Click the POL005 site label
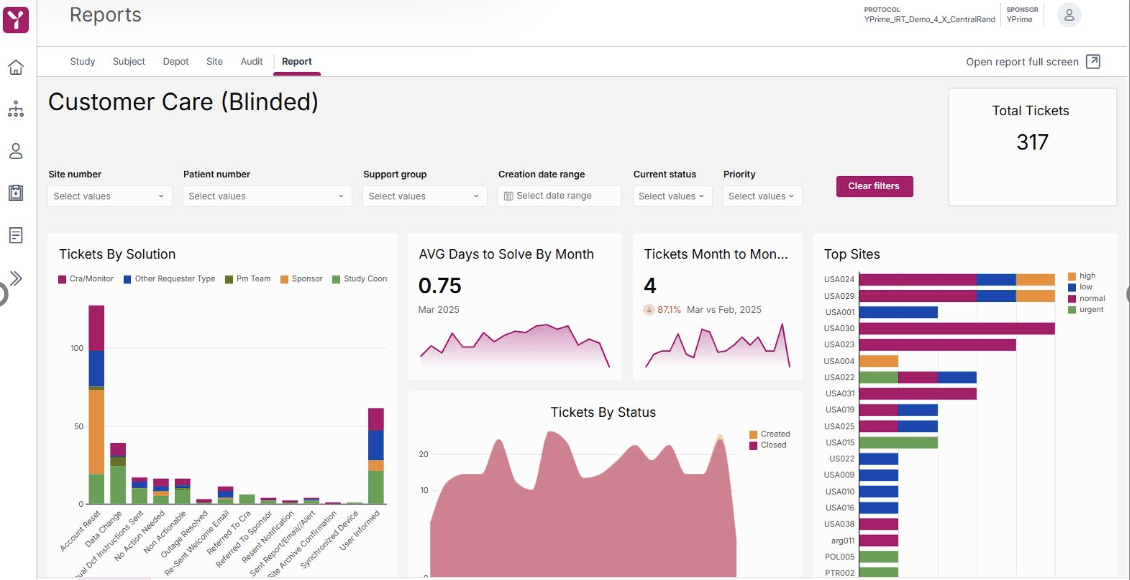 click(840, 557)
